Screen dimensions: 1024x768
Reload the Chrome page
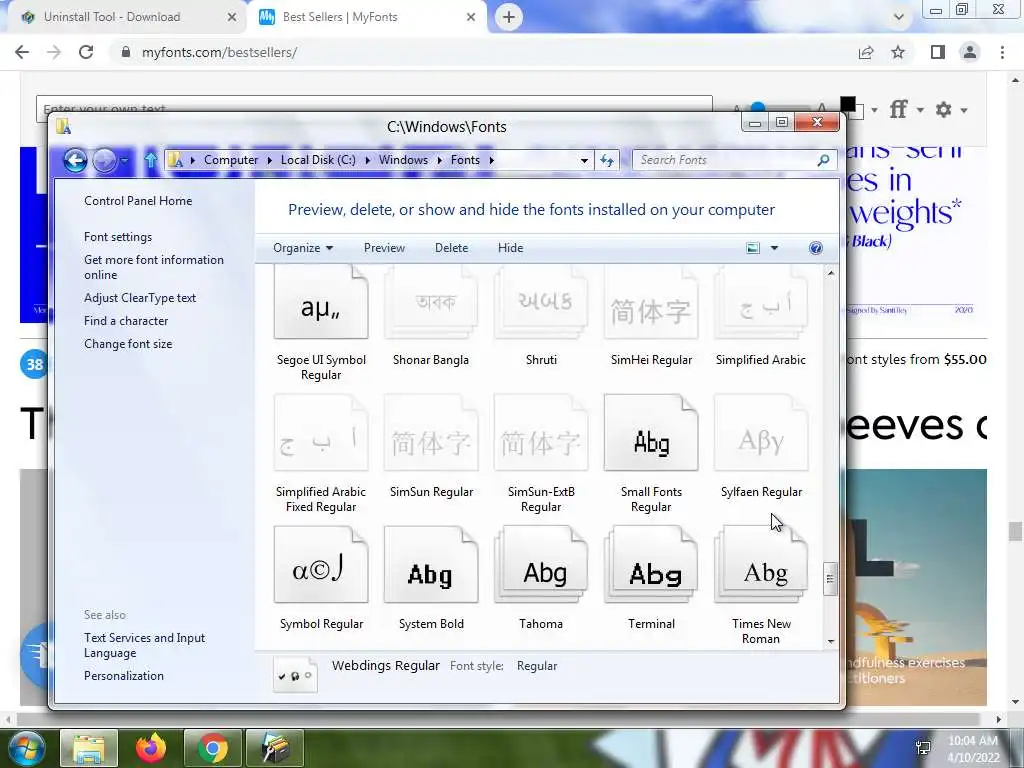tap(86, 52)
